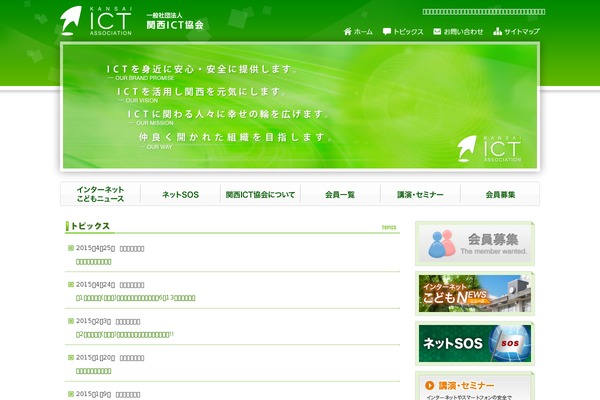This screenshot has width=600, height=400.
Task: Open topic link under 2015 4/24 entry
Action: coord(135,298)
